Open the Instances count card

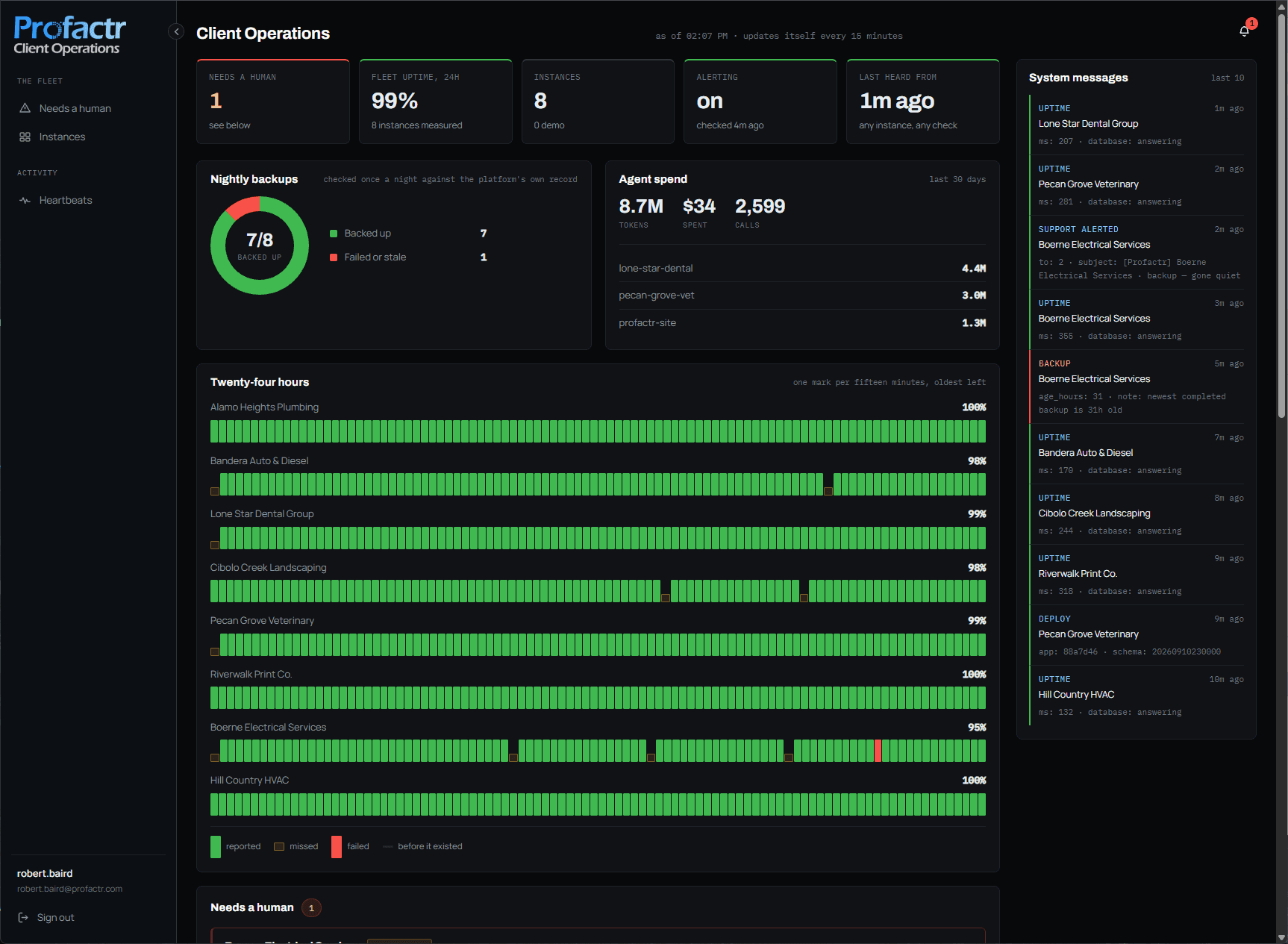[x=598, y=101]
